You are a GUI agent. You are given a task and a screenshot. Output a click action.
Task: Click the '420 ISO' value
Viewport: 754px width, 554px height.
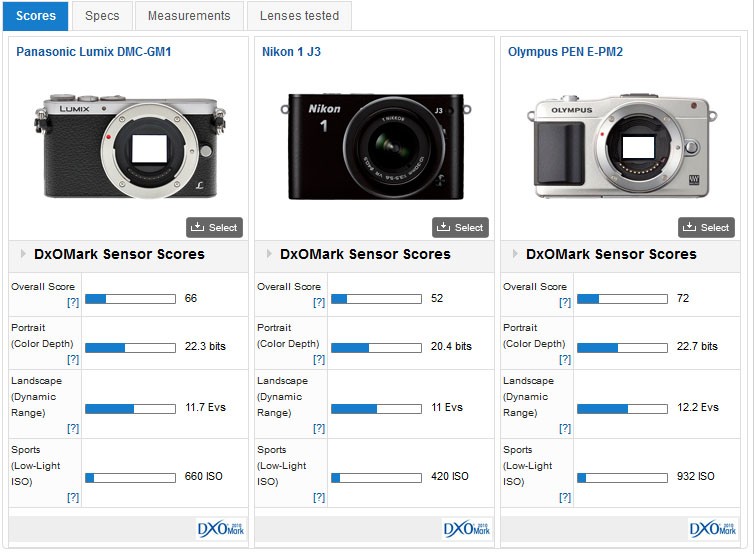click(x=450, y=477)
